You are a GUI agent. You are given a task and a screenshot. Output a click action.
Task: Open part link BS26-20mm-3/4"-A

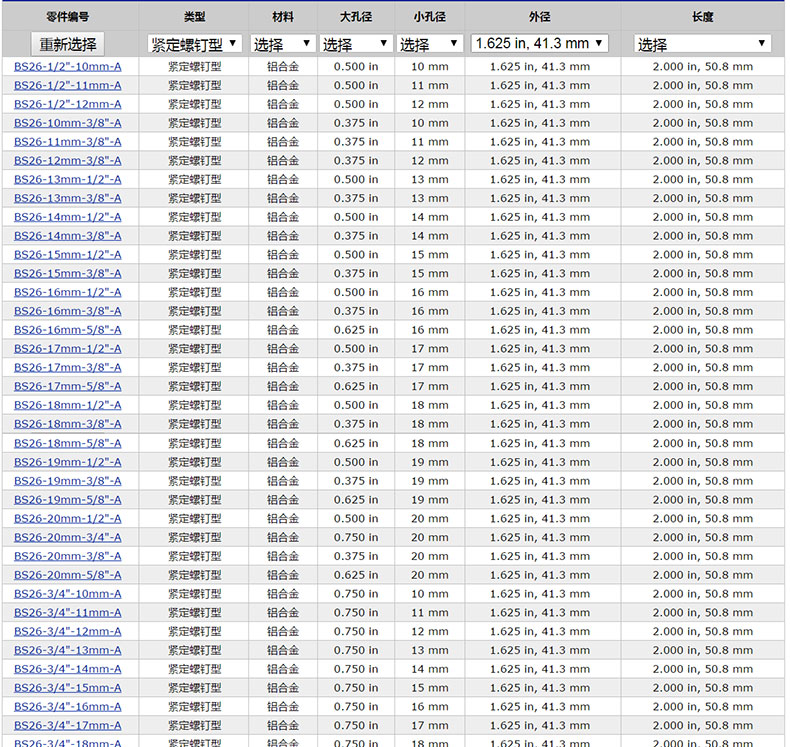(68, 537)
